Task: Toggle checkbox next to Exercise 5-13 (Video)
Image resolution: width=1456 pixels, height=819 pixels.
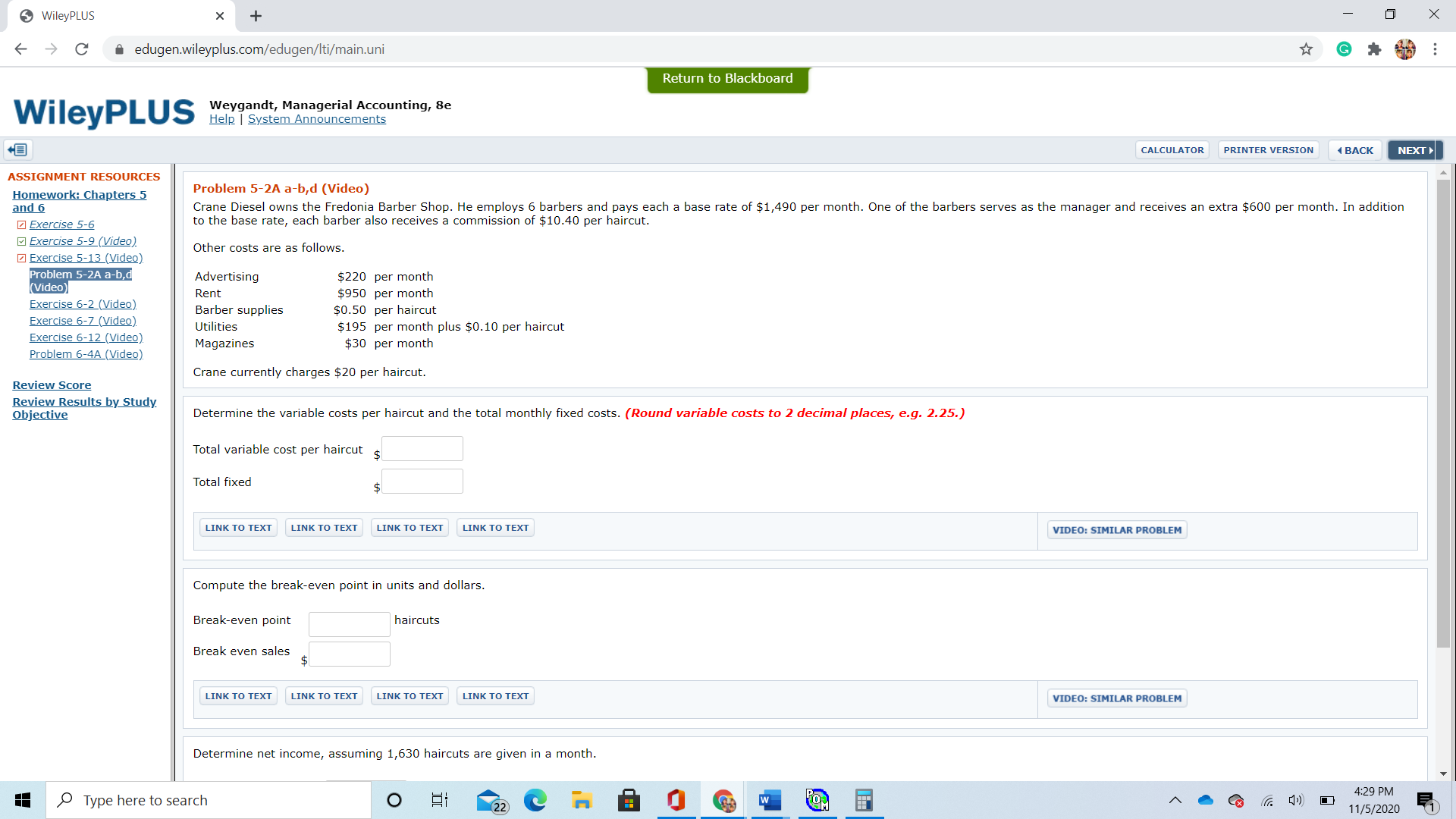Action: pyautogui.click(x=21, y=258)
